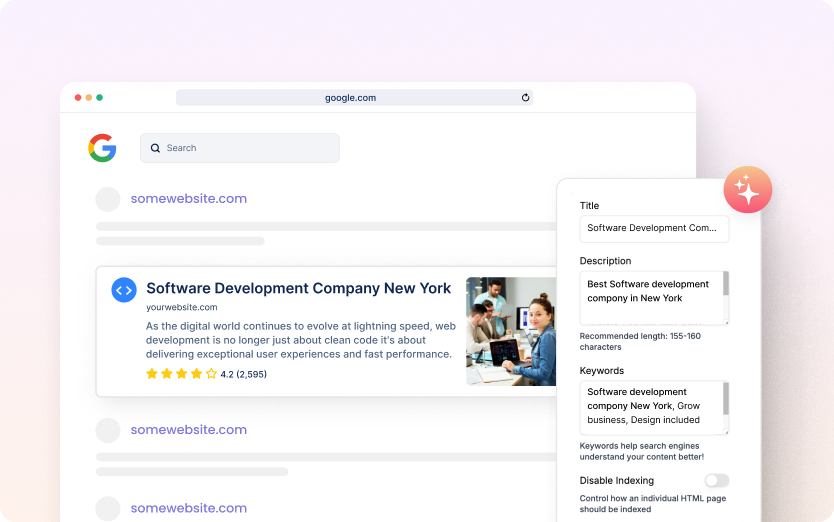Open the topmost somewebsite.com link

(188, 199)
